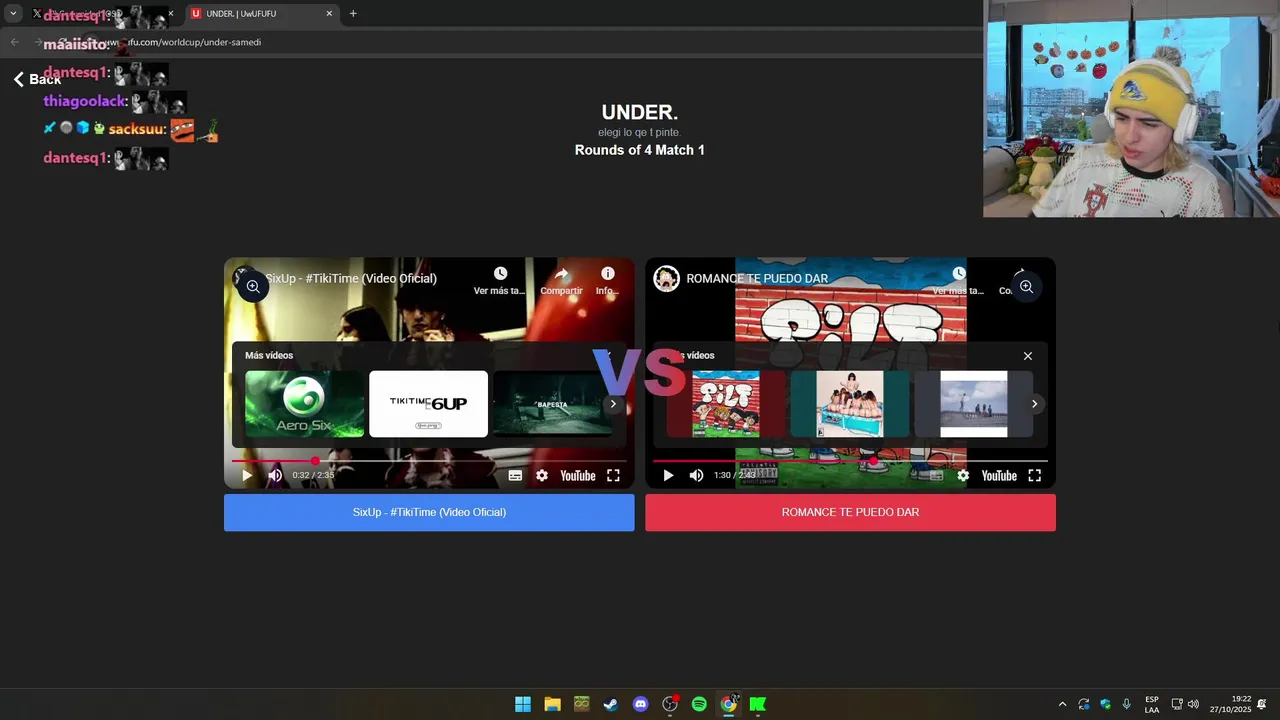Open Steam from the taskbar
This screenshot has height=720, width=1280.
coord(611,704)
